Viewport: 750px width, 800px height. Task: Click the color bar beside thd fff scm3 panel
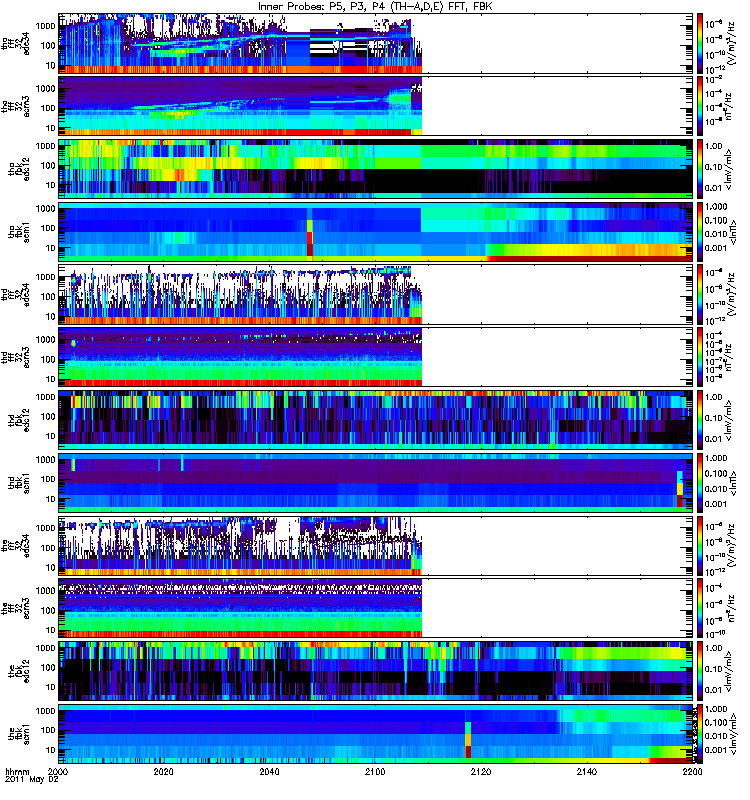(700, 357)
